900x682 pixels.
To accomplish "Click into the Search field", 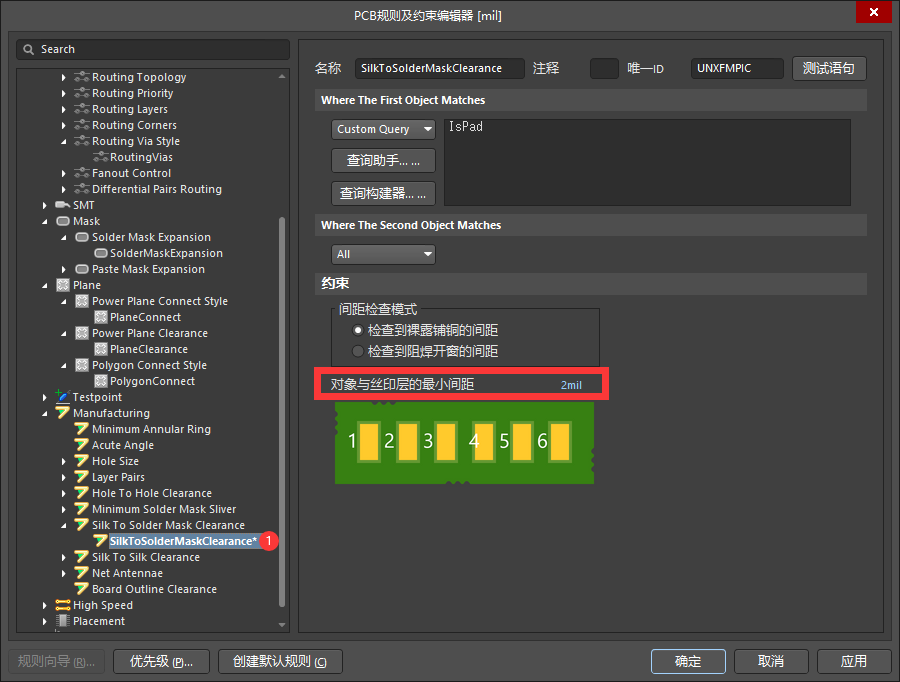I will click(x=153, y=49).
